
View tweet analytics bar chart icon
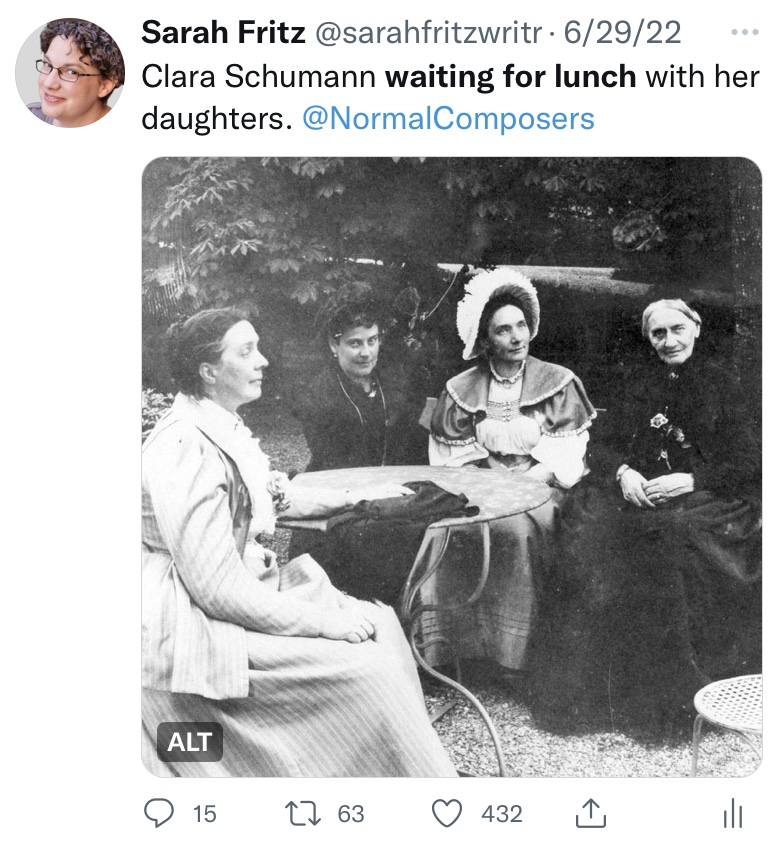click(733, 815)
